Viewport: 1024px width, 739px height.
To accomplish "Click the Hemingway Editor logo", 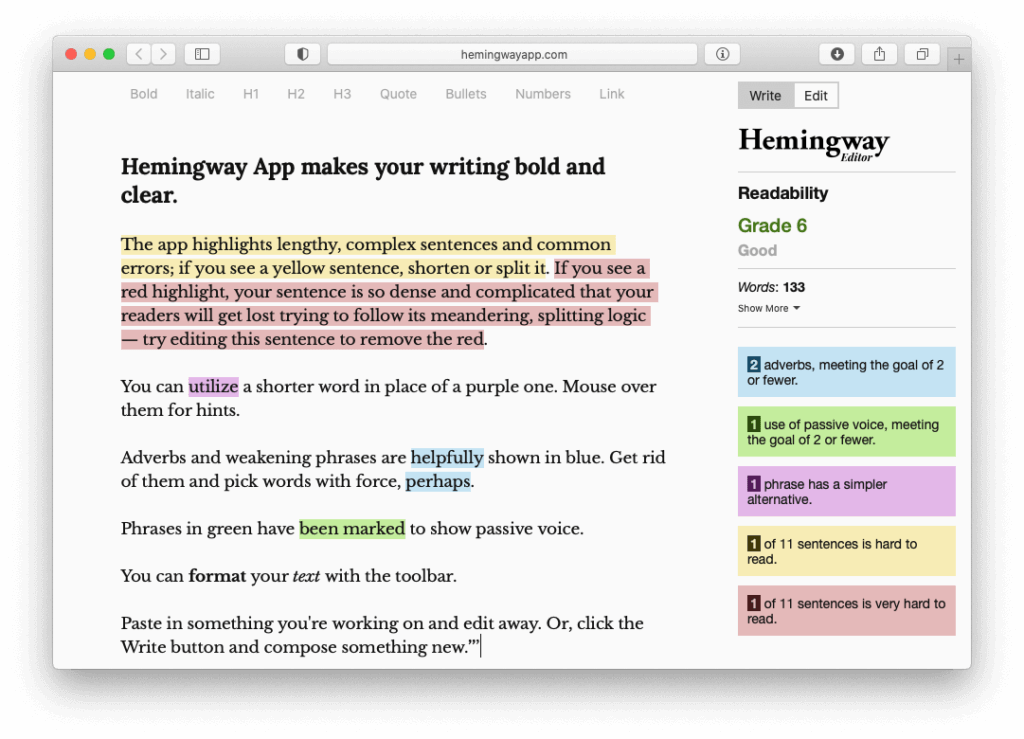I will click(x=814, y=144).
